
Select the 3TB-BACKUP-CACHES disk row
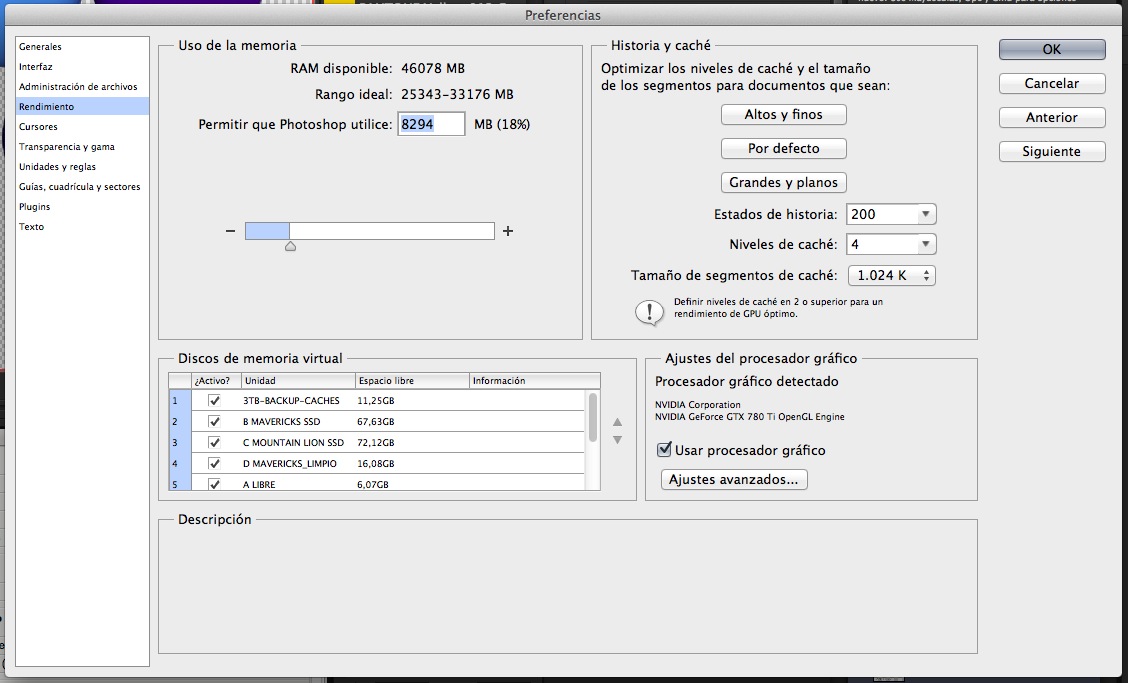click(377, 400)
